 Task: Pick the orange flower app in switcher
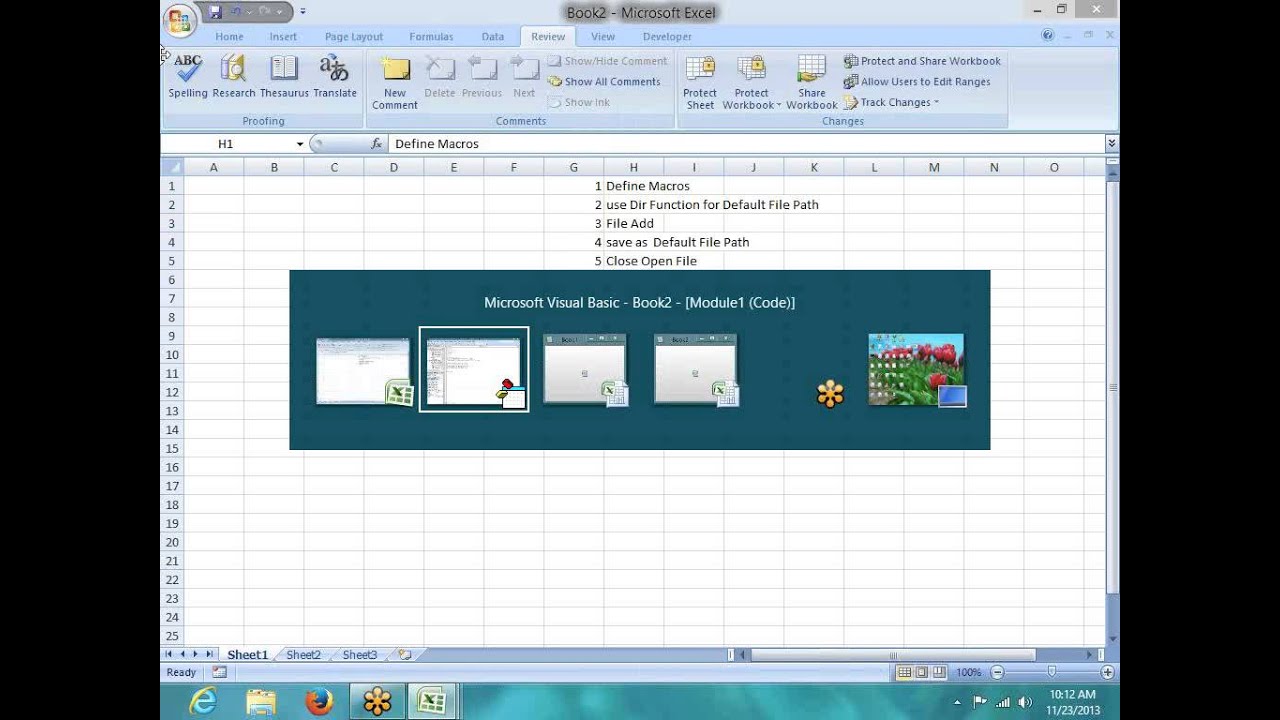830,394
